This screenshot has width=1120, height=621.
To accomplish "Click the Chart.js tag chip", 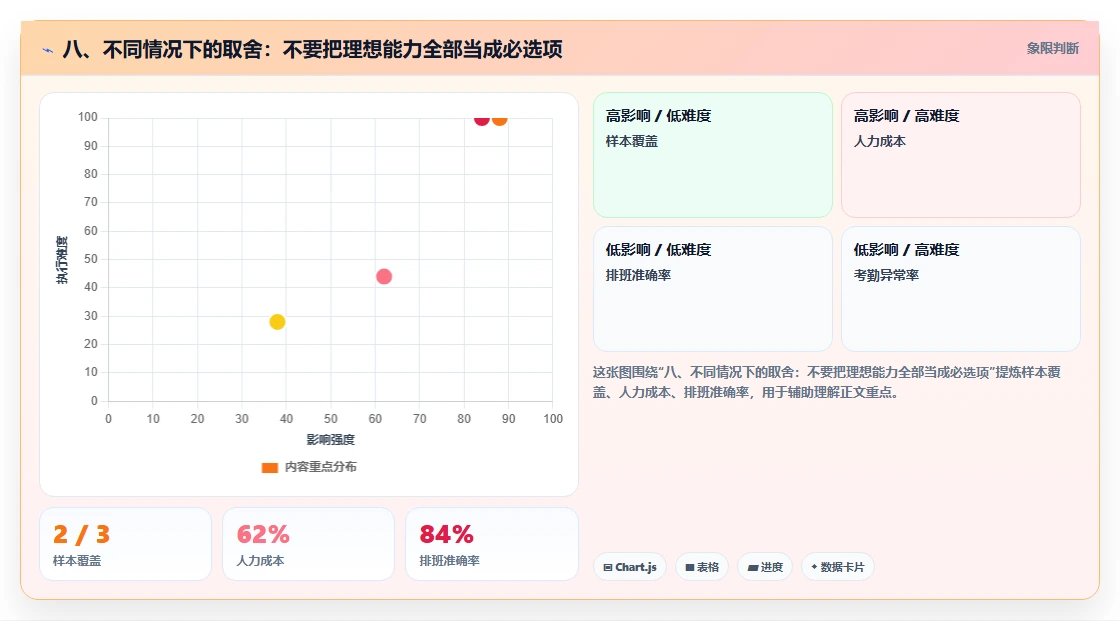I will [x=630, y=567].
